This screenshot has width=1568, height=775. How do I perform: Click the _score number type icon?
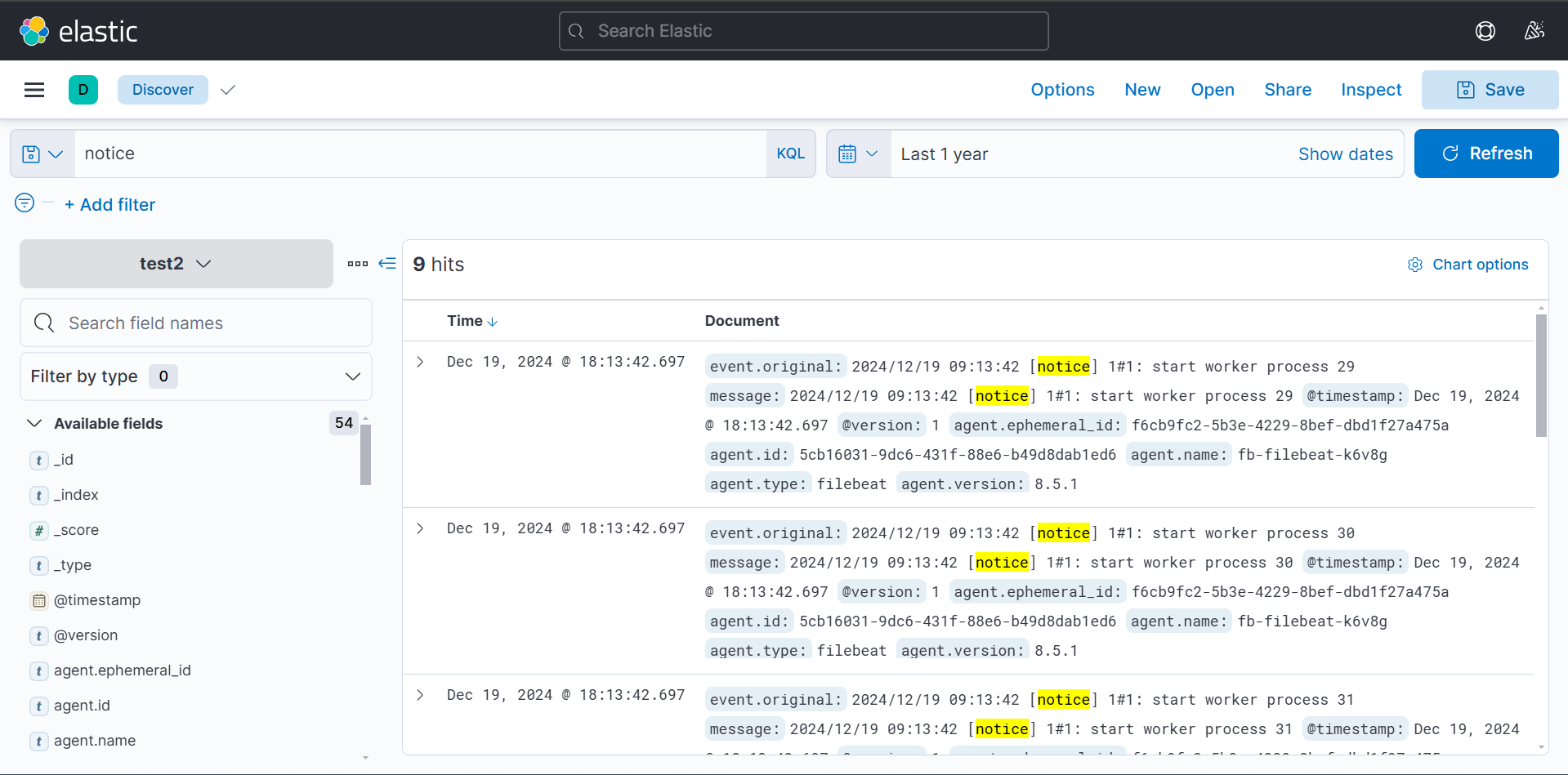tap(38, 531)
